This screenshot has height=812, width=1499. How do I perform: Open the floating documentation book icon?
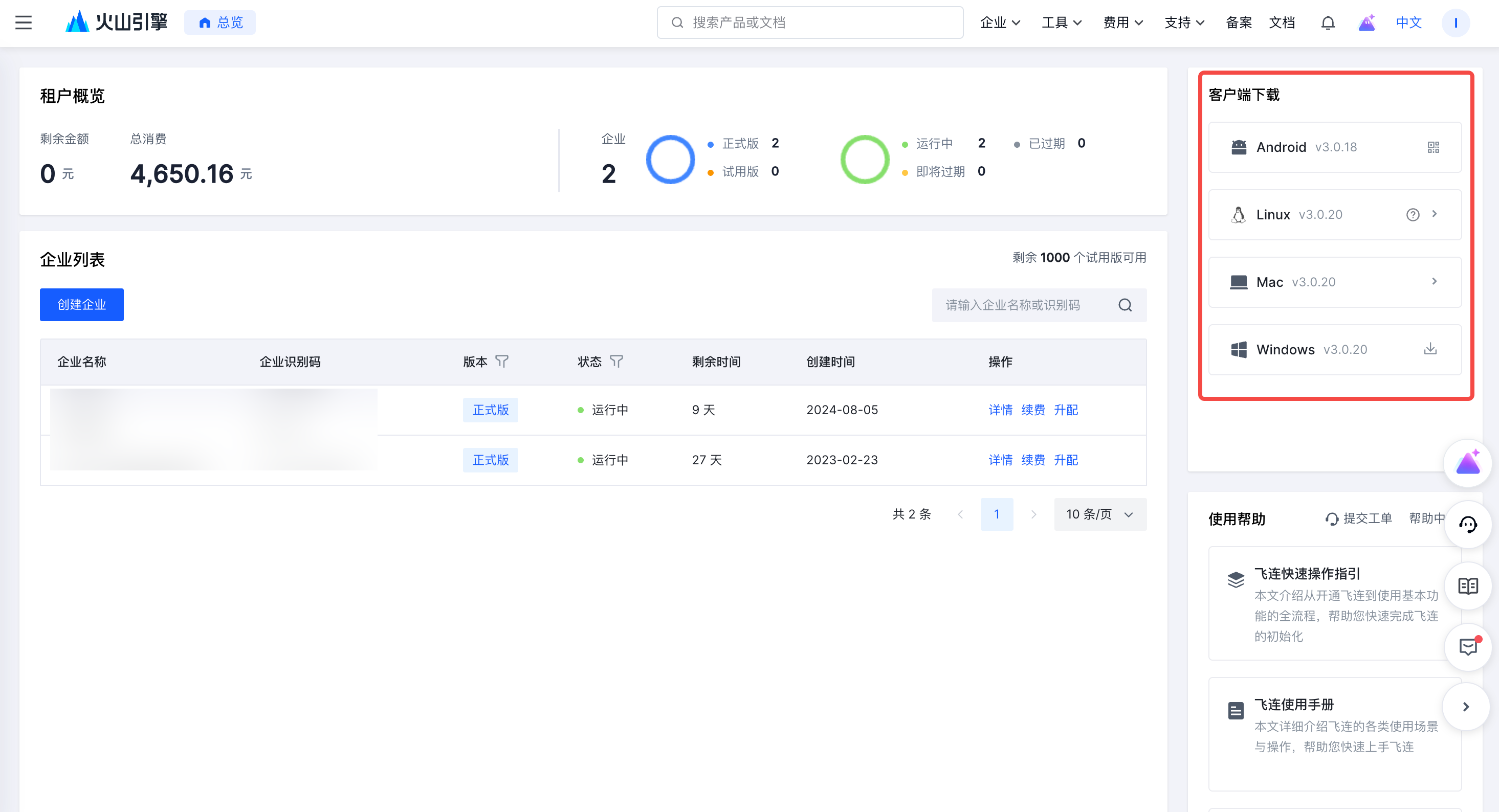[x=1468, y=585]
